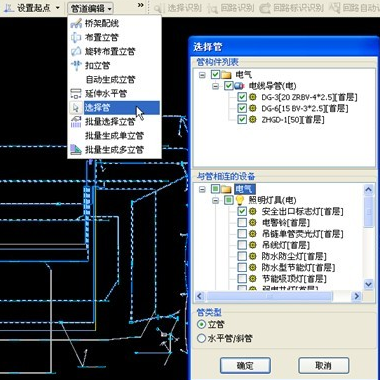Viewport: 380px width, 380px height.
Task: Choose 扣立管 menu entry
Action: point(114,65)
